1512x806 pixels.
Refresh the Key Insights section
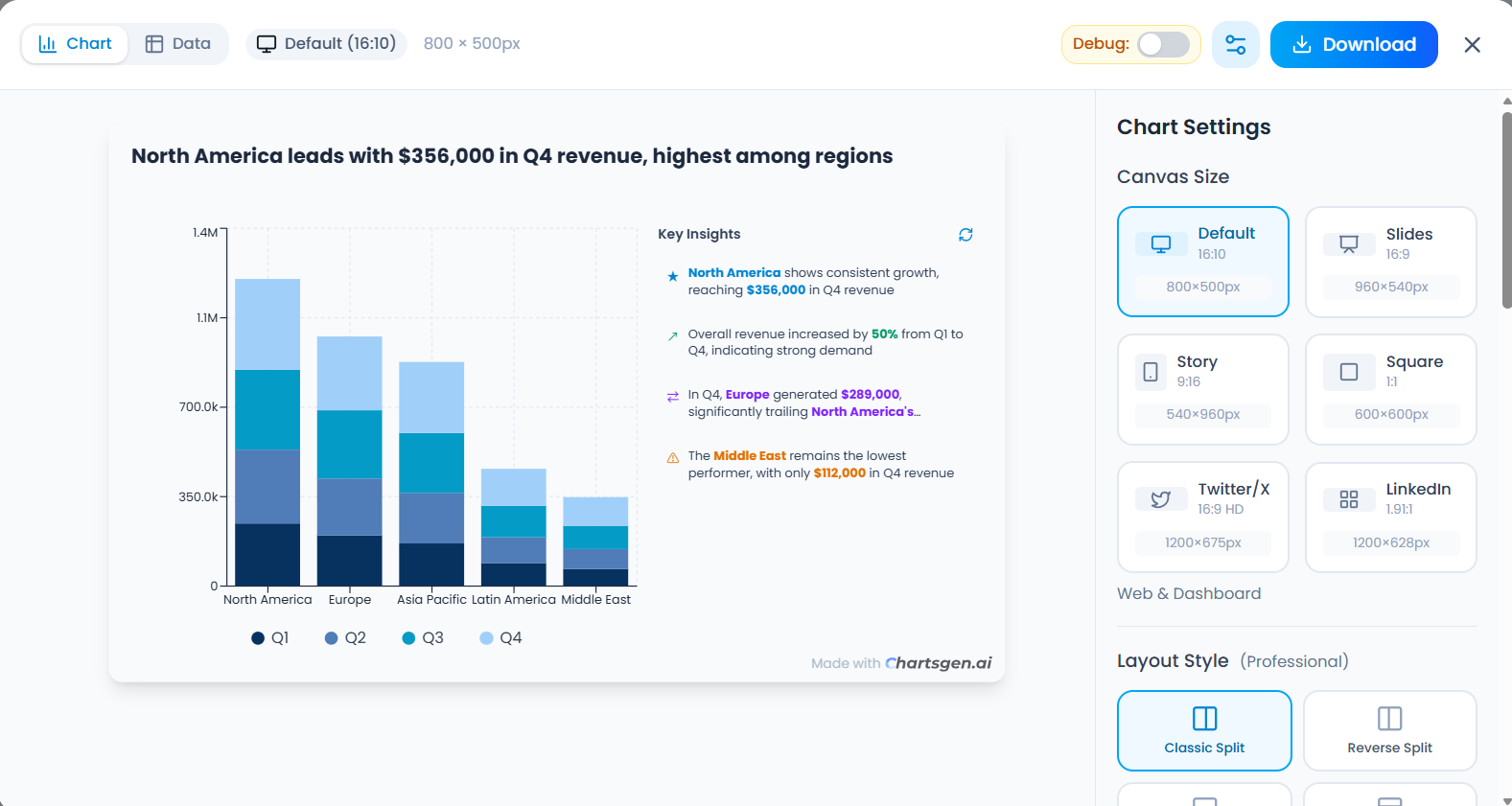coord(965,235)
